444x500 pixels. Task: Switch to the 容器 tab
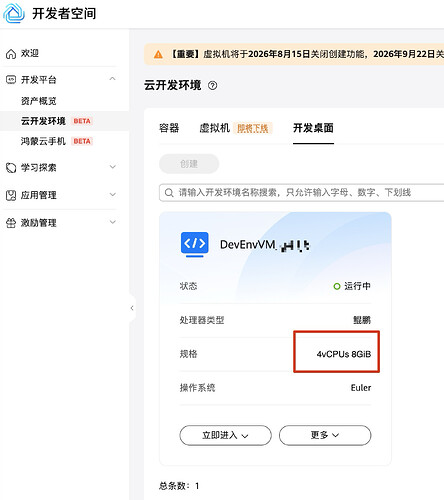click(169, 128)
